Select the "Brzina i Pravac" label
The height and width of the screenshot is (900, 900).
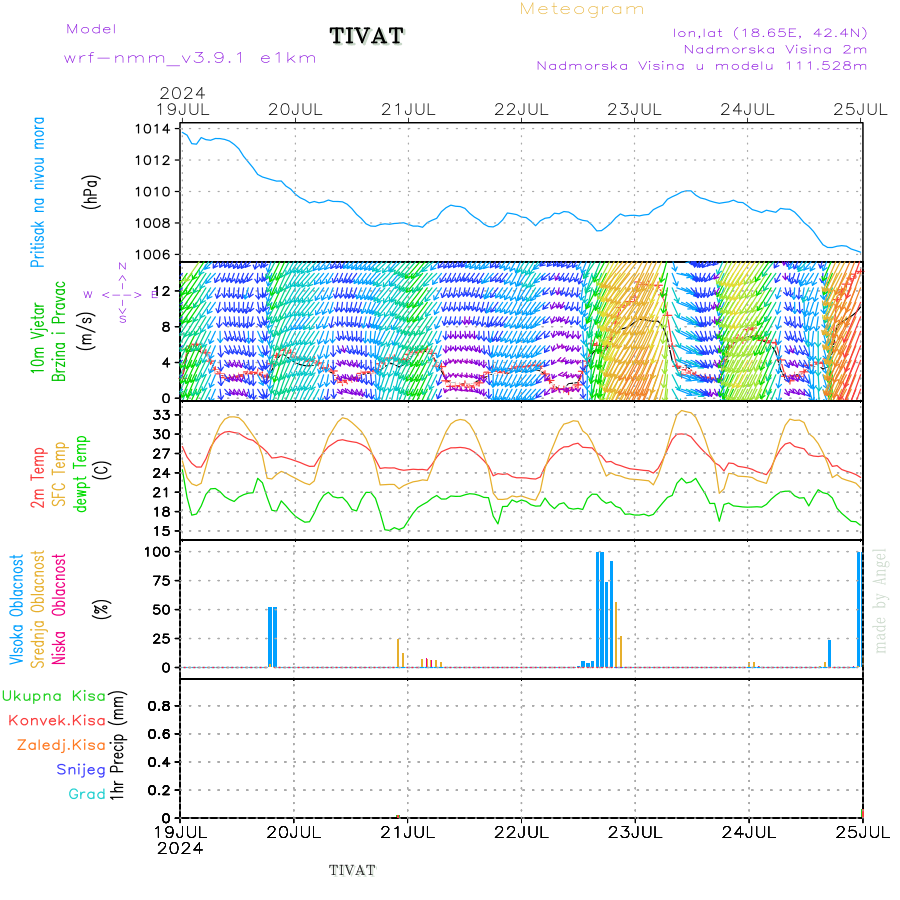pos(59,332)
